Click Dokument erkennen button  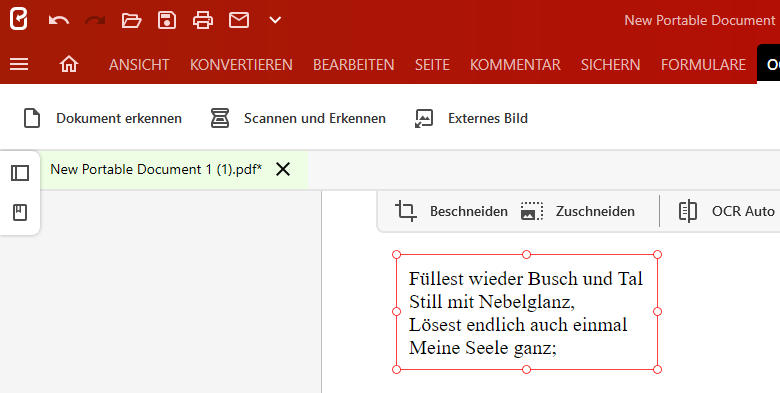(x=102, y=118)
